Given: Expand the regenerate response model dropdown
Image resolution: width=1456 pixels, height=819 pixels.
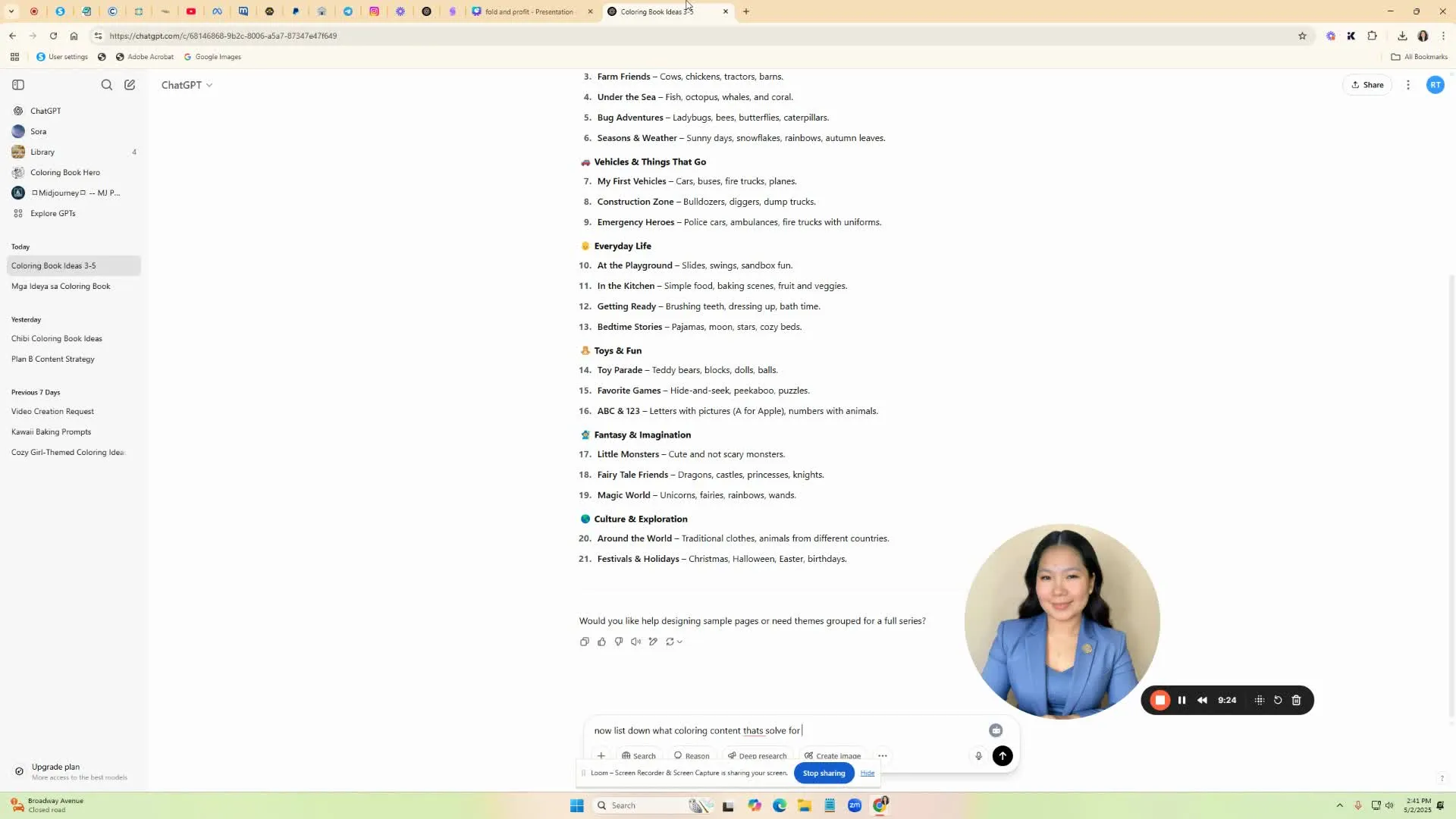Looking at the screenshot, I should pyautogui.click(x=679, y=642).
